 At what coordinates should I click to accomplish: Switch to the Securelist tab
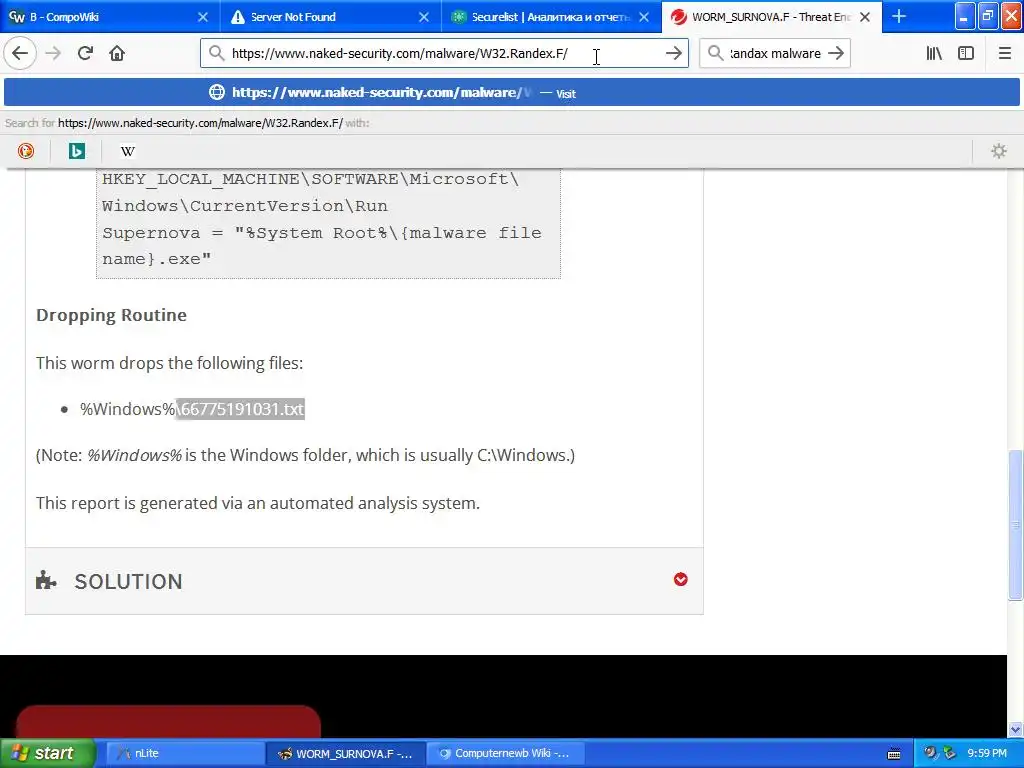point(551,17)
